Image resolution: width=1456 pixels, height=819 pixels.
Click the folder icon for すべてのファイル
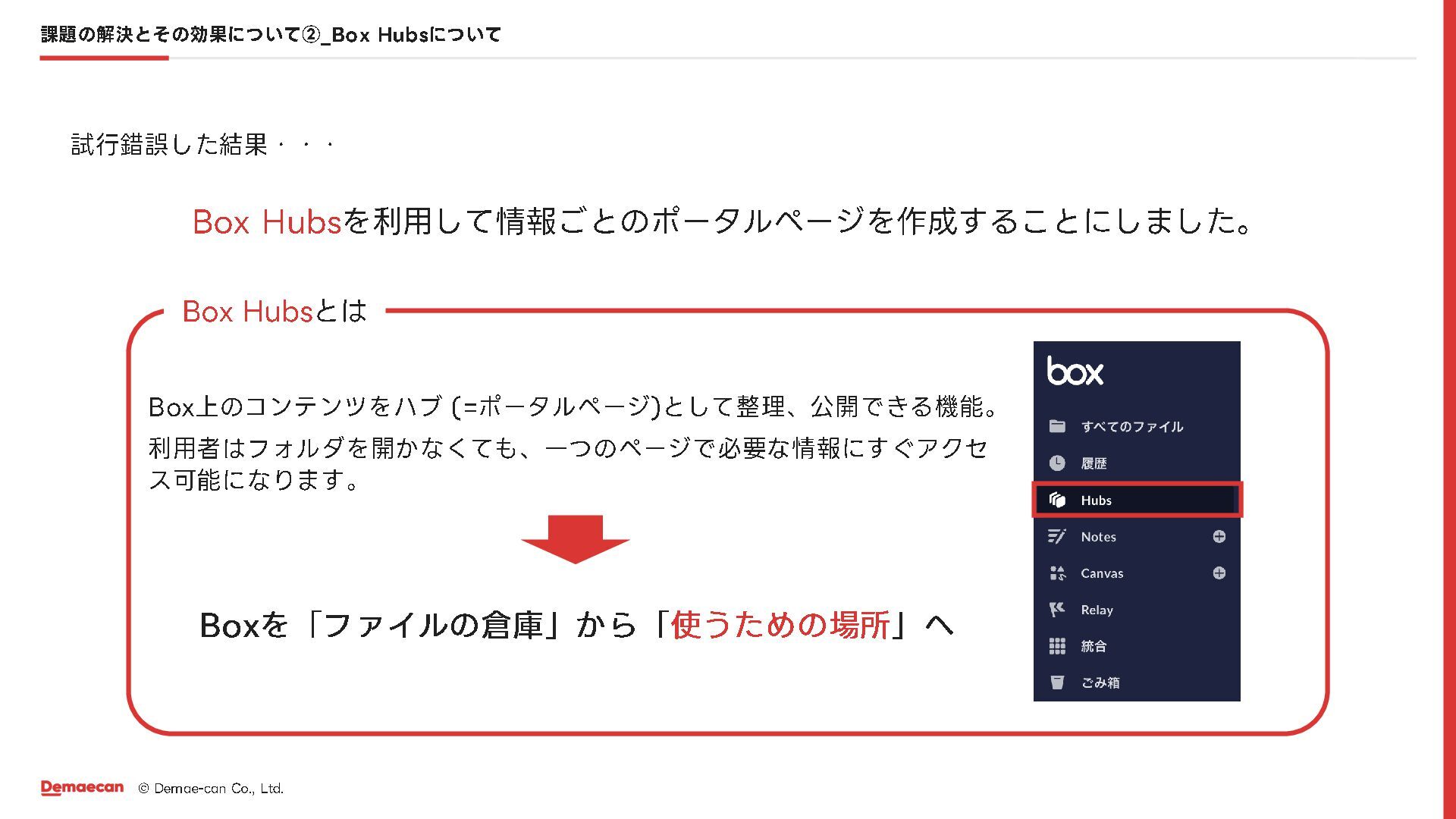pyautogui.click(x=1057, y=426)
